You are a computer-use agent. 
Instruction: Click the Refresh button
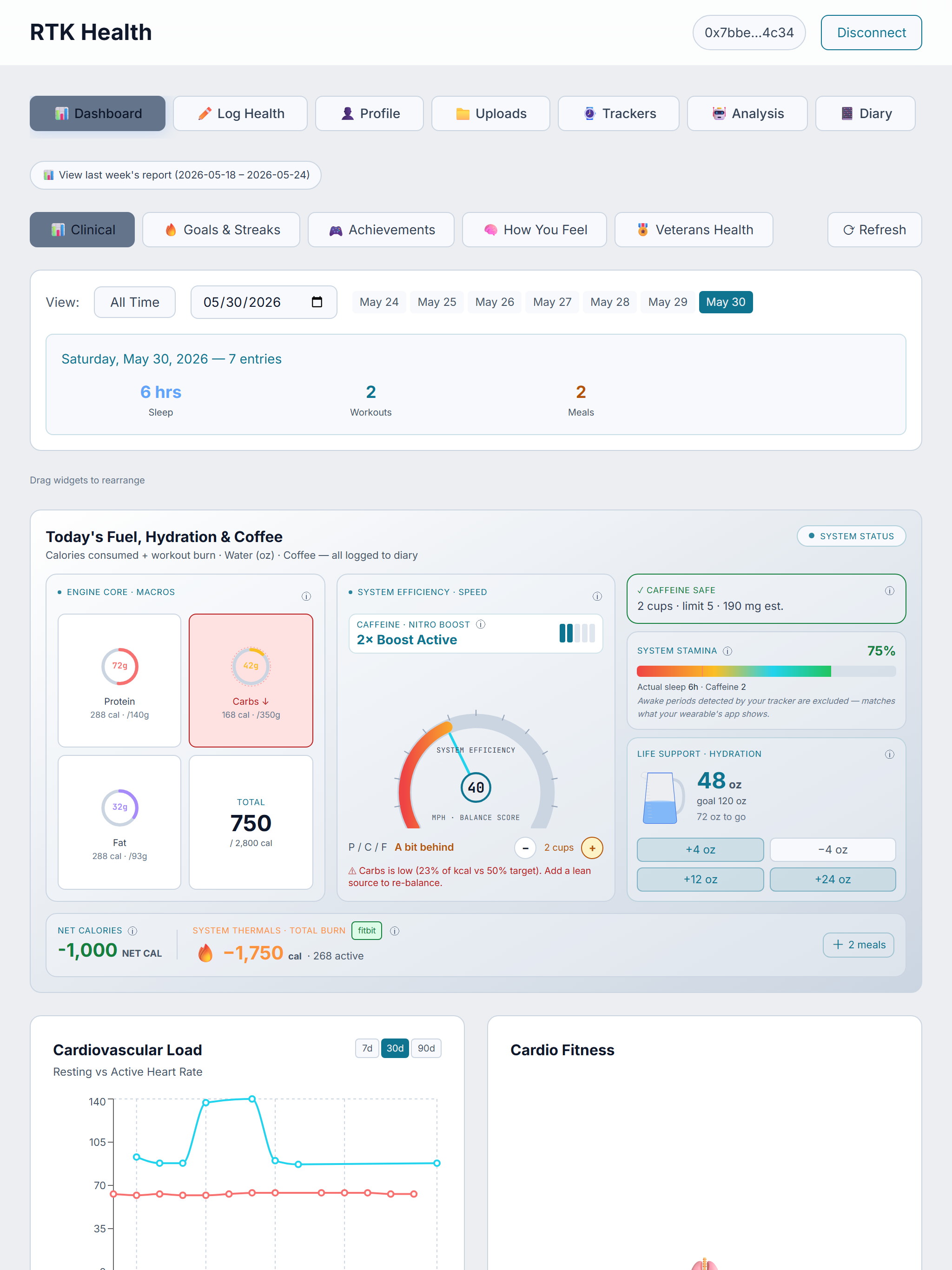[x=874, y=230]
